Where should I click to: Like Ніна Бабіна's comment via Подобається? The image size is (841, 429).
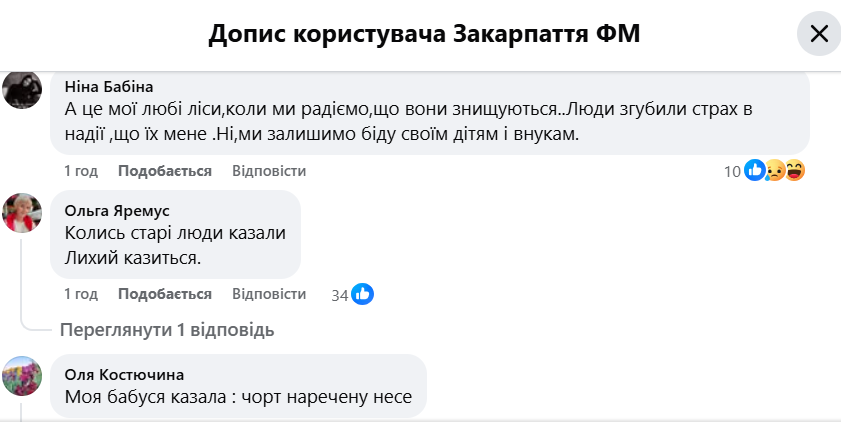pyautogui.click(x=165, y=171)
